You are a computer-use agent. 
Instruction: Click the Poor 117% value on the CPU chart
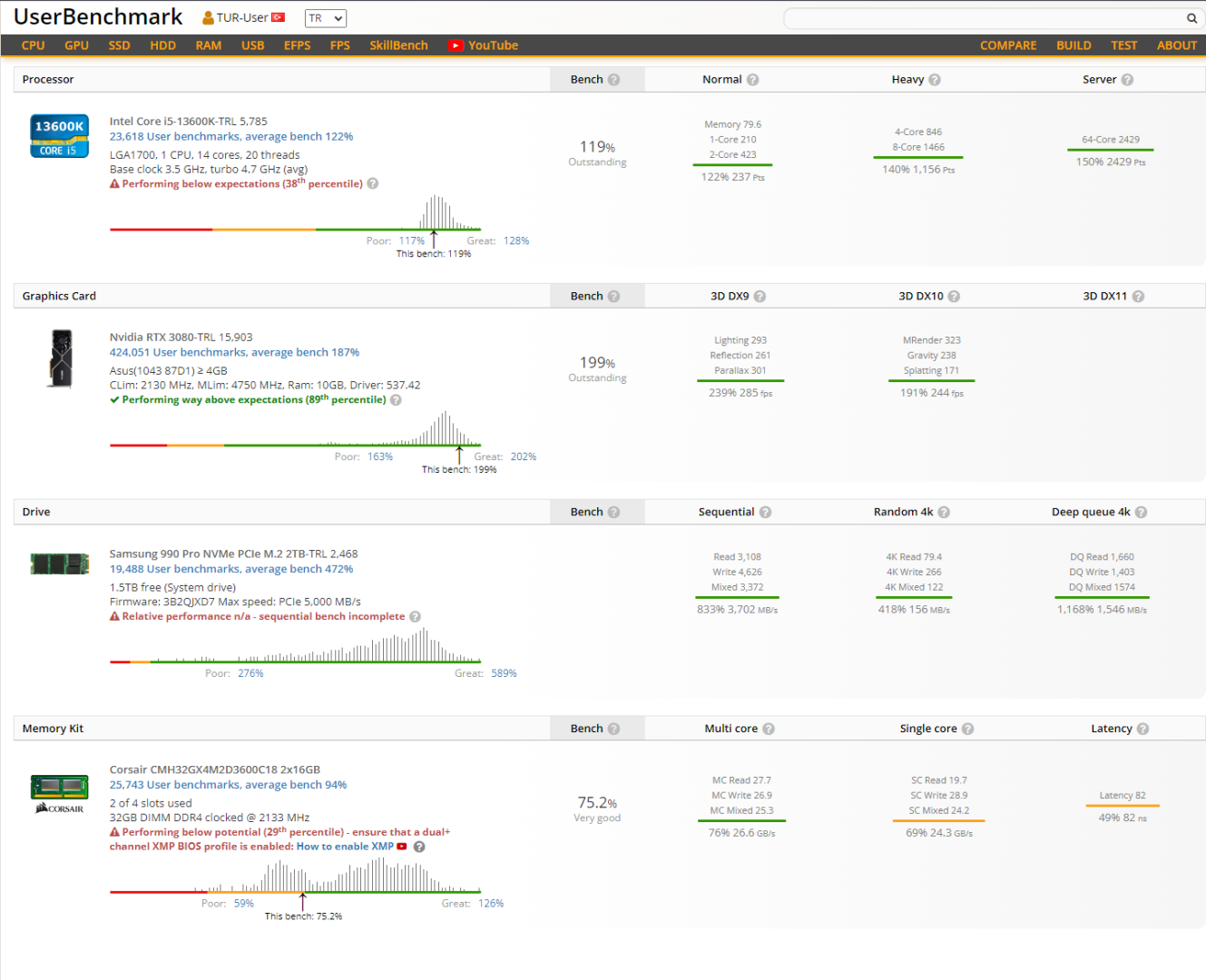click(x=412, y=241)
